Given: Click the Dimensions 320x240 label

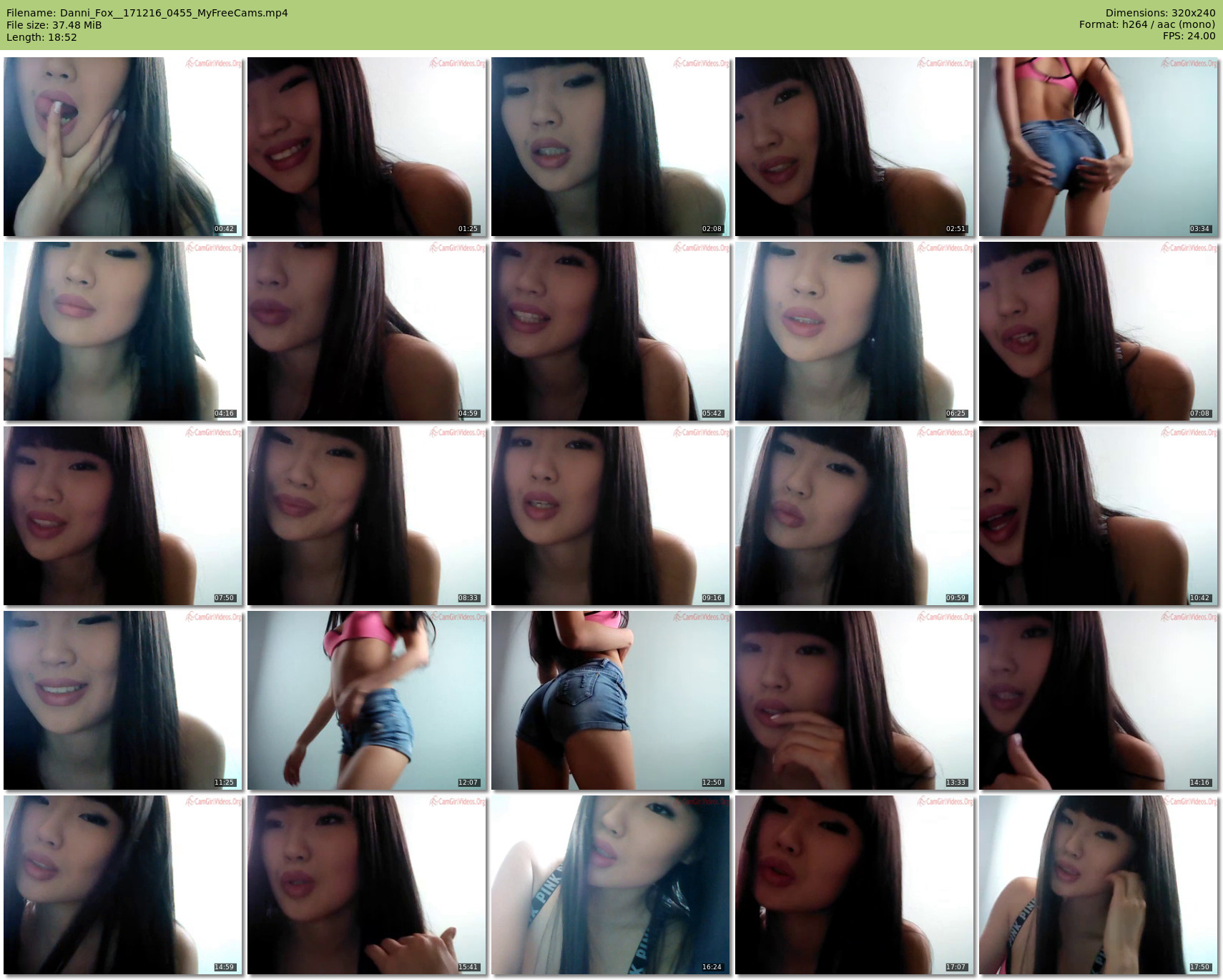Looking at the screenshot, I should pyautogui.click(x=1160, y=13).
